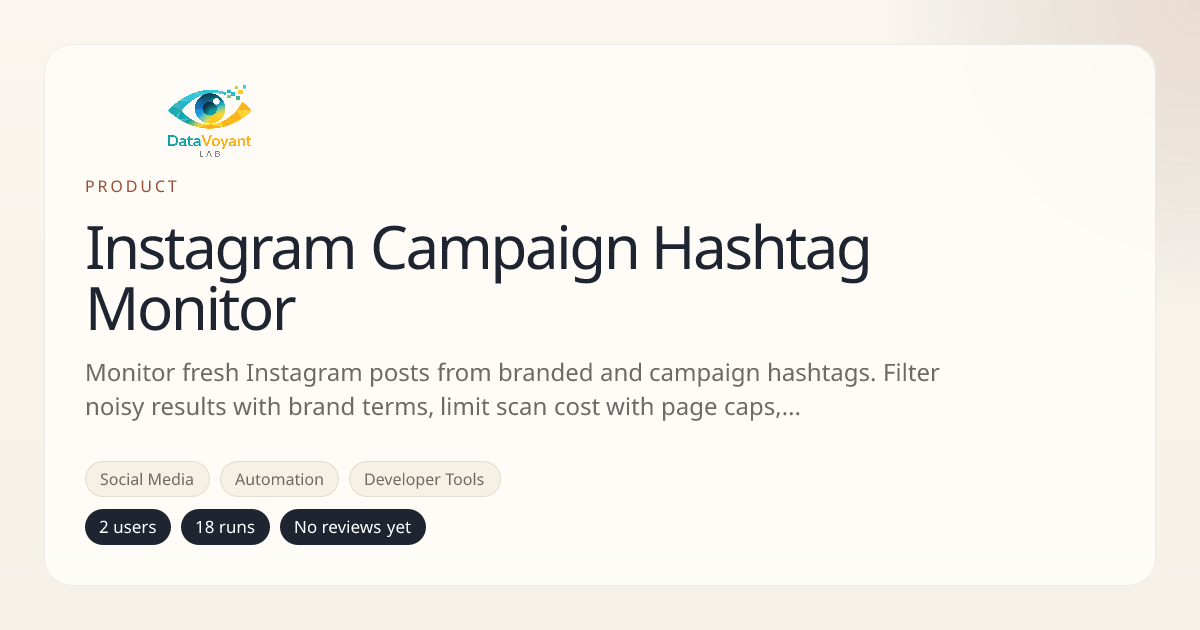Choose the Developer Tools tag

tap(424, 479)
